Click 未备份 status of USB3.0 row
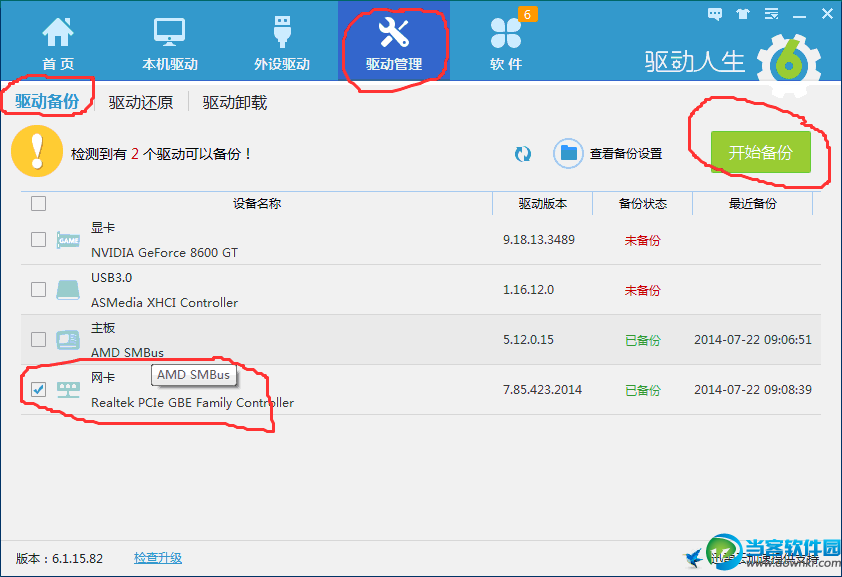 [642, 290]
